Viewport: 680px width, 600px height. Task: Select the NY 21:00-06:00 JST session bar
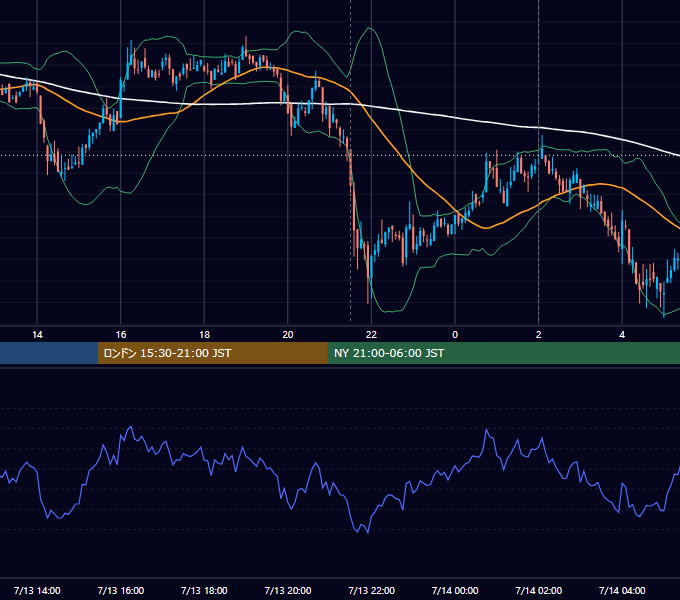pos(503,353)
